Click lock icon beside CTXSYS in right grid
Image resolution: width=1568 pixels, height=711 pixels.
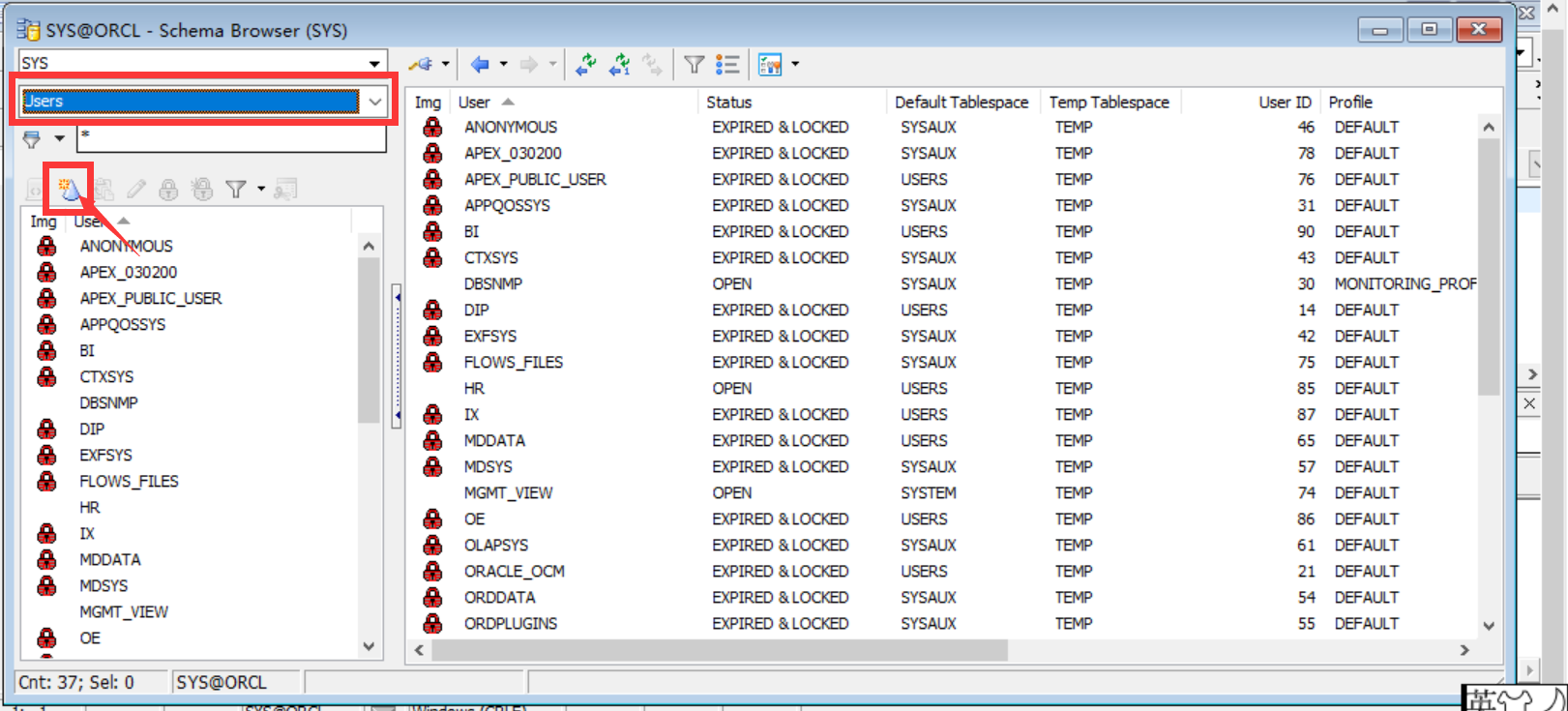pyautogui.click(x=432, y=258)
